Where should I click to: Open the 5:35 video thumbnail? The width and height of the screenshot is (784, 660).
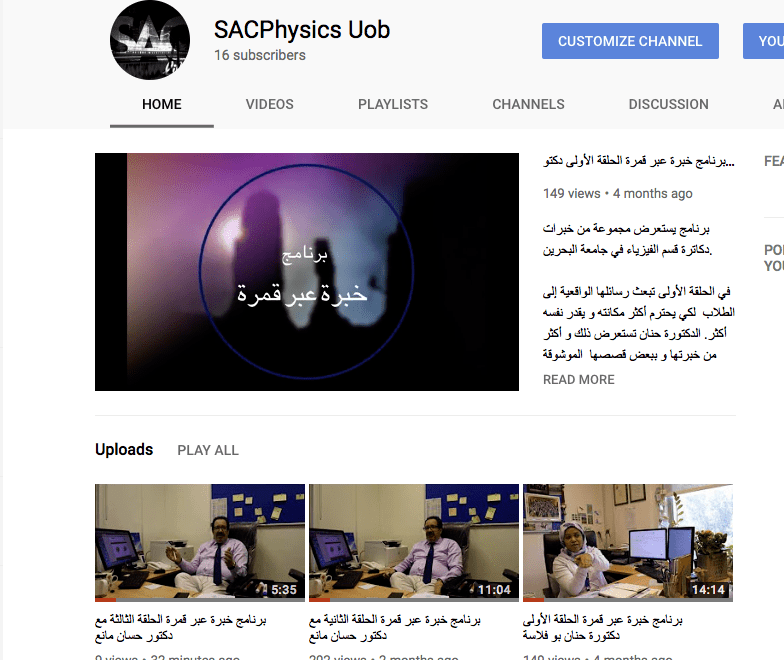200,542
